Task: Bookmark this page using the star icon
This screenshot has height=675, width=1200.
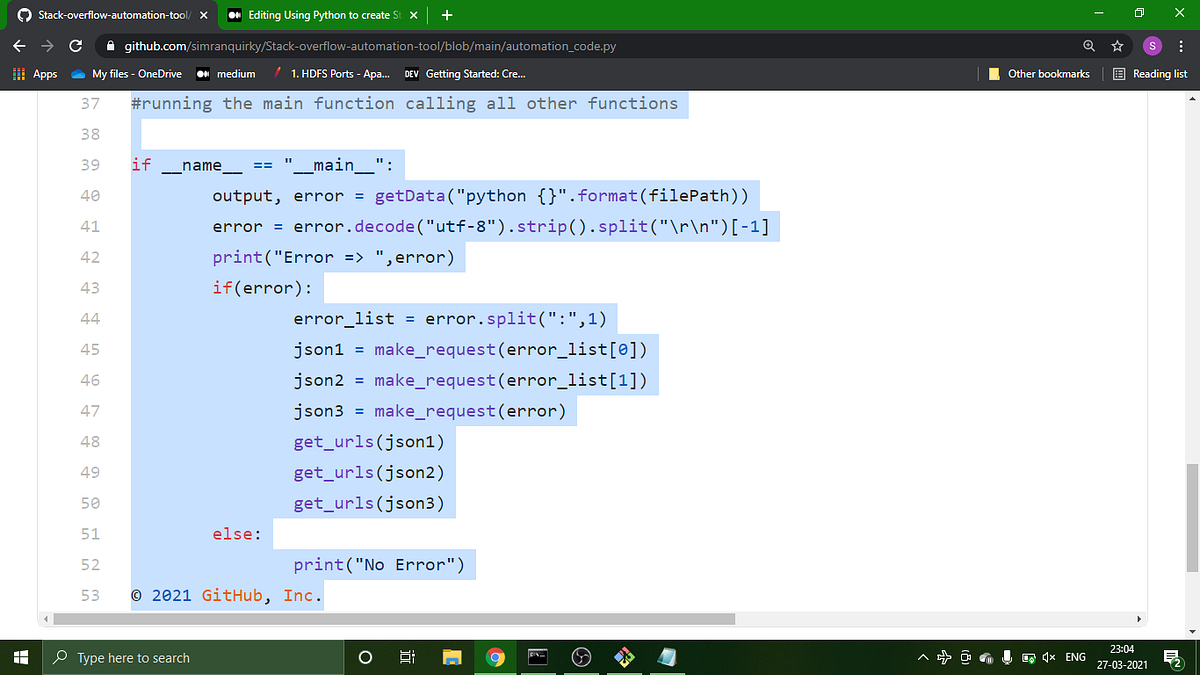Action: (1118, 46)
